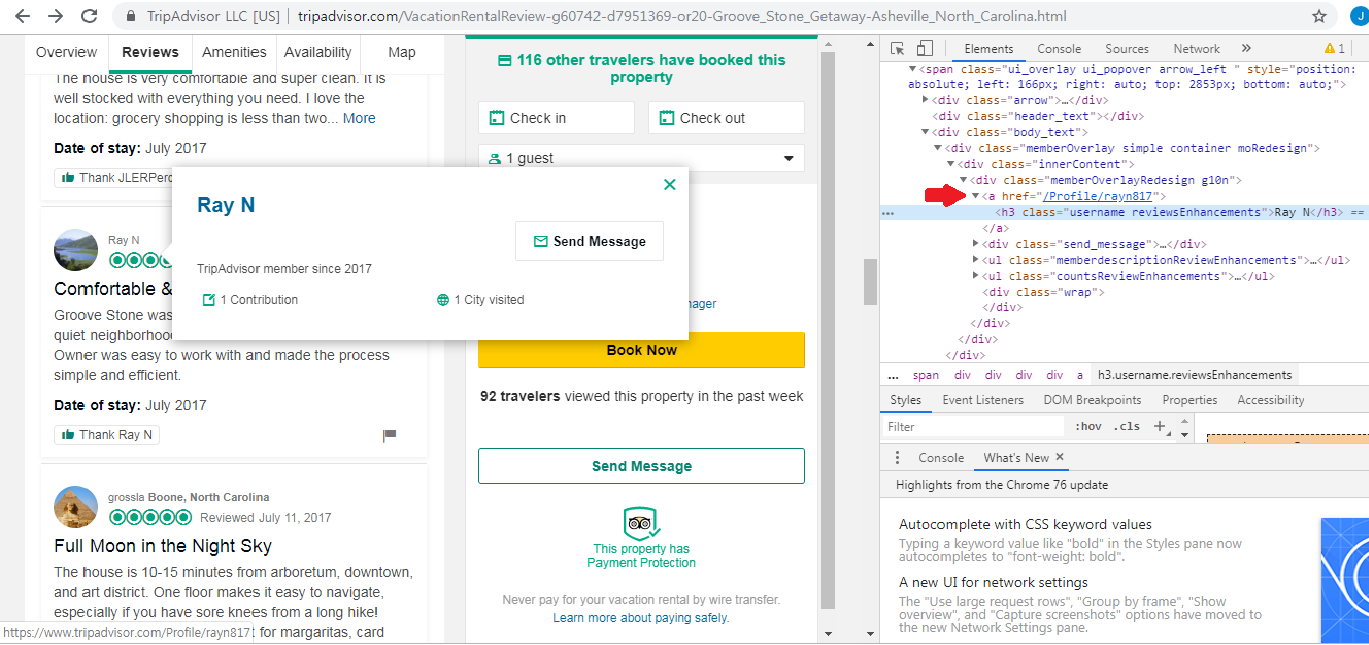The height and width of the screenshot is (645, 1369).
Task: Collapse the a href Profile node
Action: coord(976,197)
